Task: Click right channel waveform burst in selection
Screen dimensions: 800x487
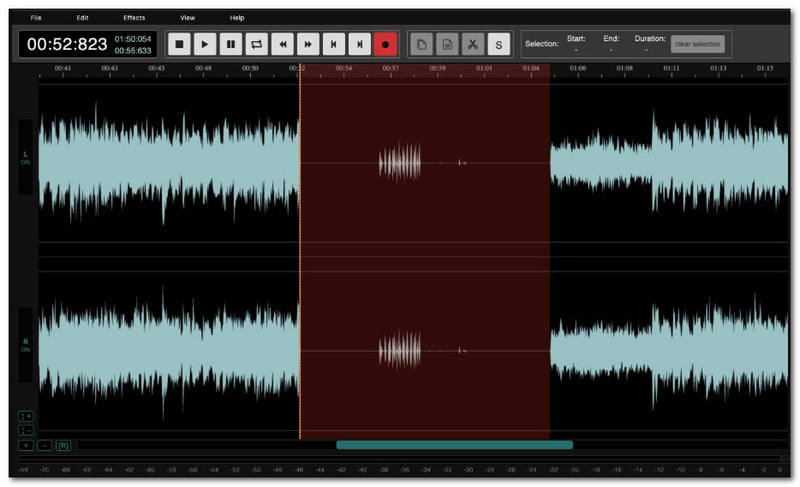Action: pyautogui.click(x=399, y=350)
